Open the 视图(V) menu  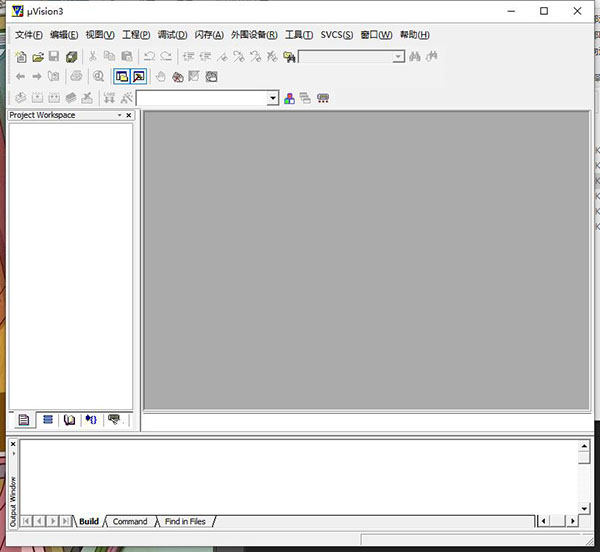pyautogui.click(x=100, y=35)
